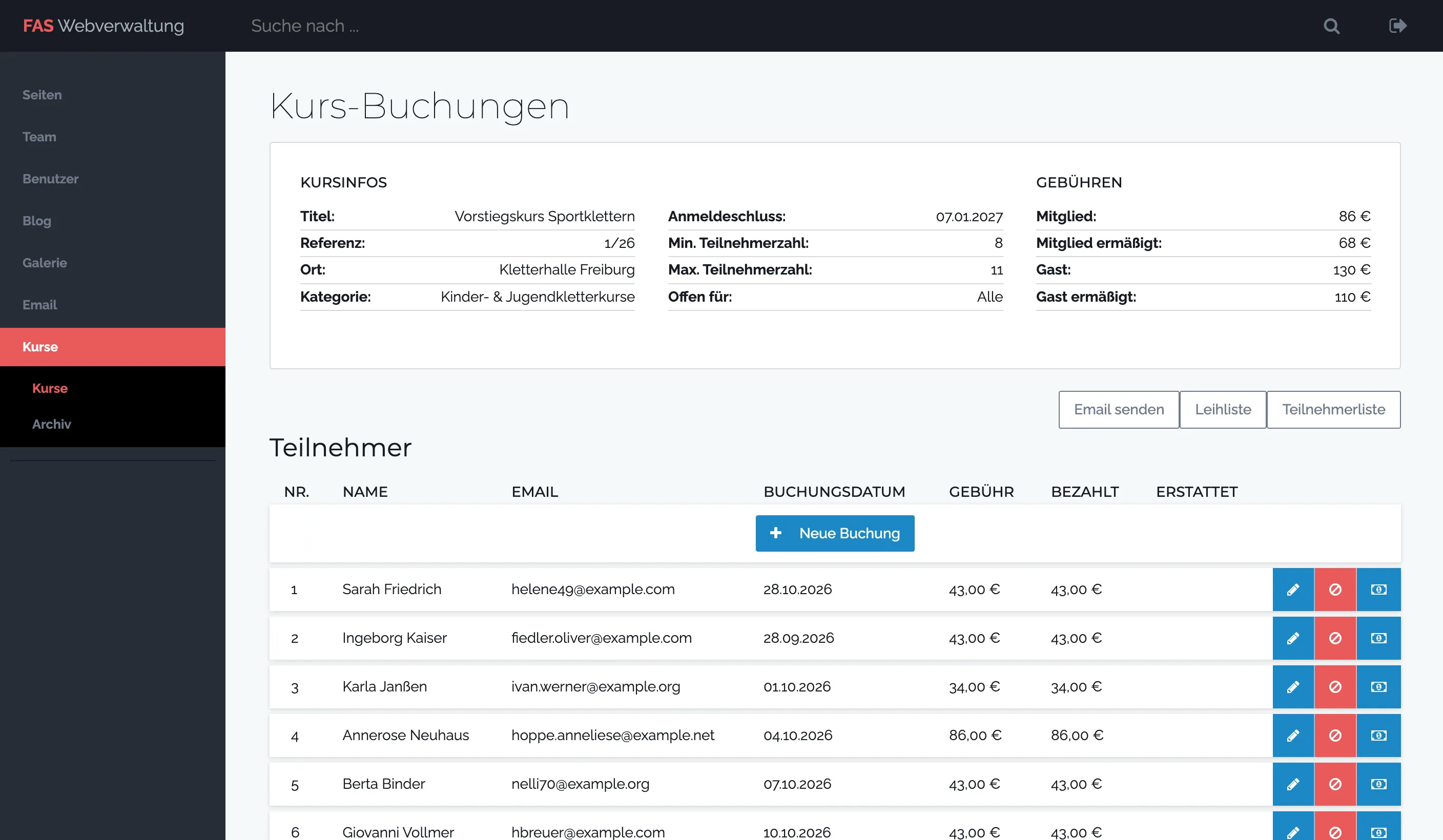Cancel Karla Janßen's booking
The width and height of the screenshot is (1443, 840).
coord(1335,687)
